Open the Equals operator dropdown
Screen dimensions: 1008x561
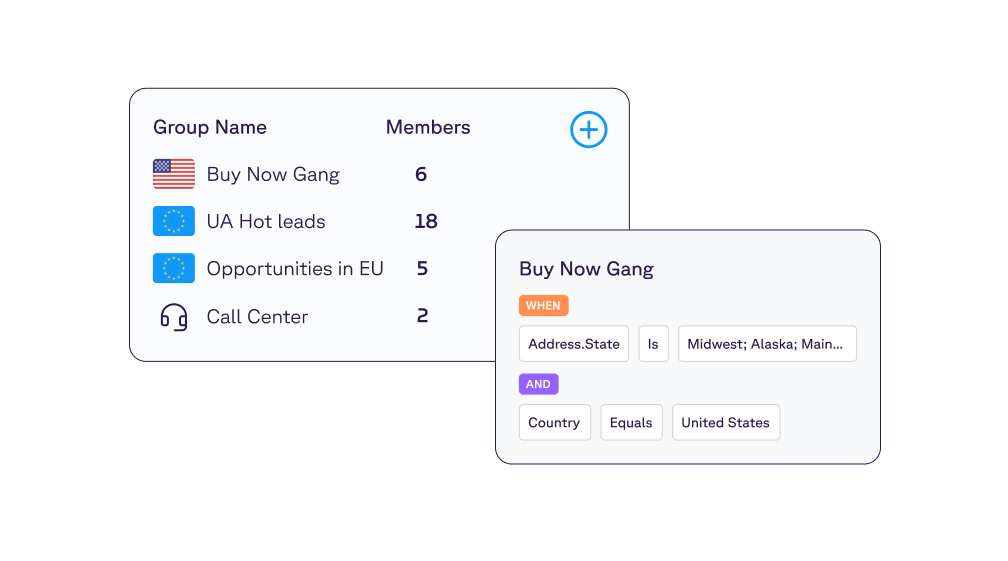[x=631, y=422]
